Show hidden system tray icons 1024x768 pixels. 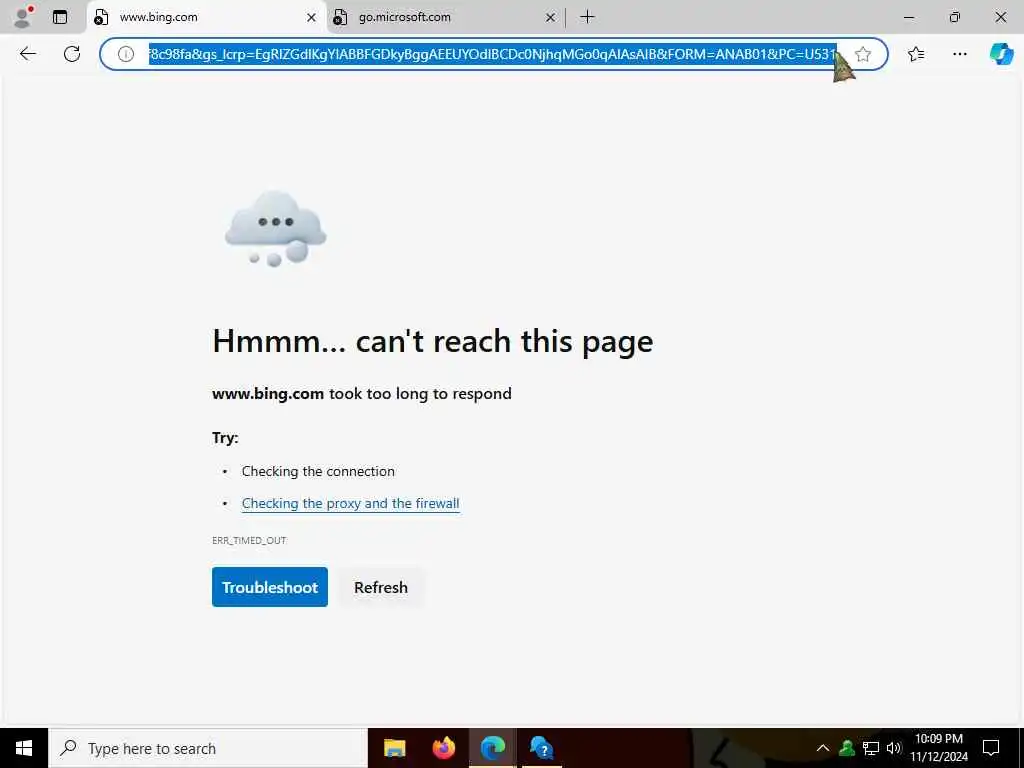tap(823, 748)
